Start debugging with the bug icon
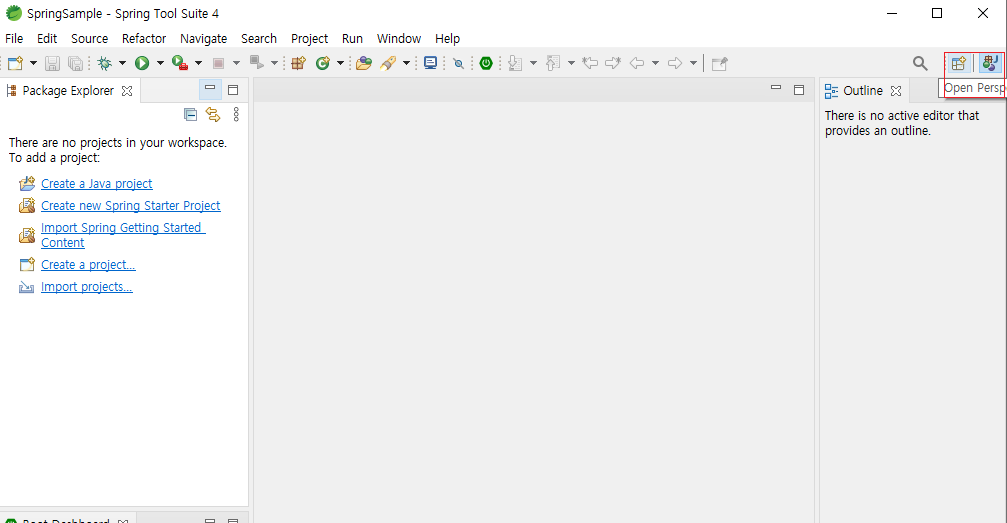This screenshot has width=1007, height=523. 104,63
